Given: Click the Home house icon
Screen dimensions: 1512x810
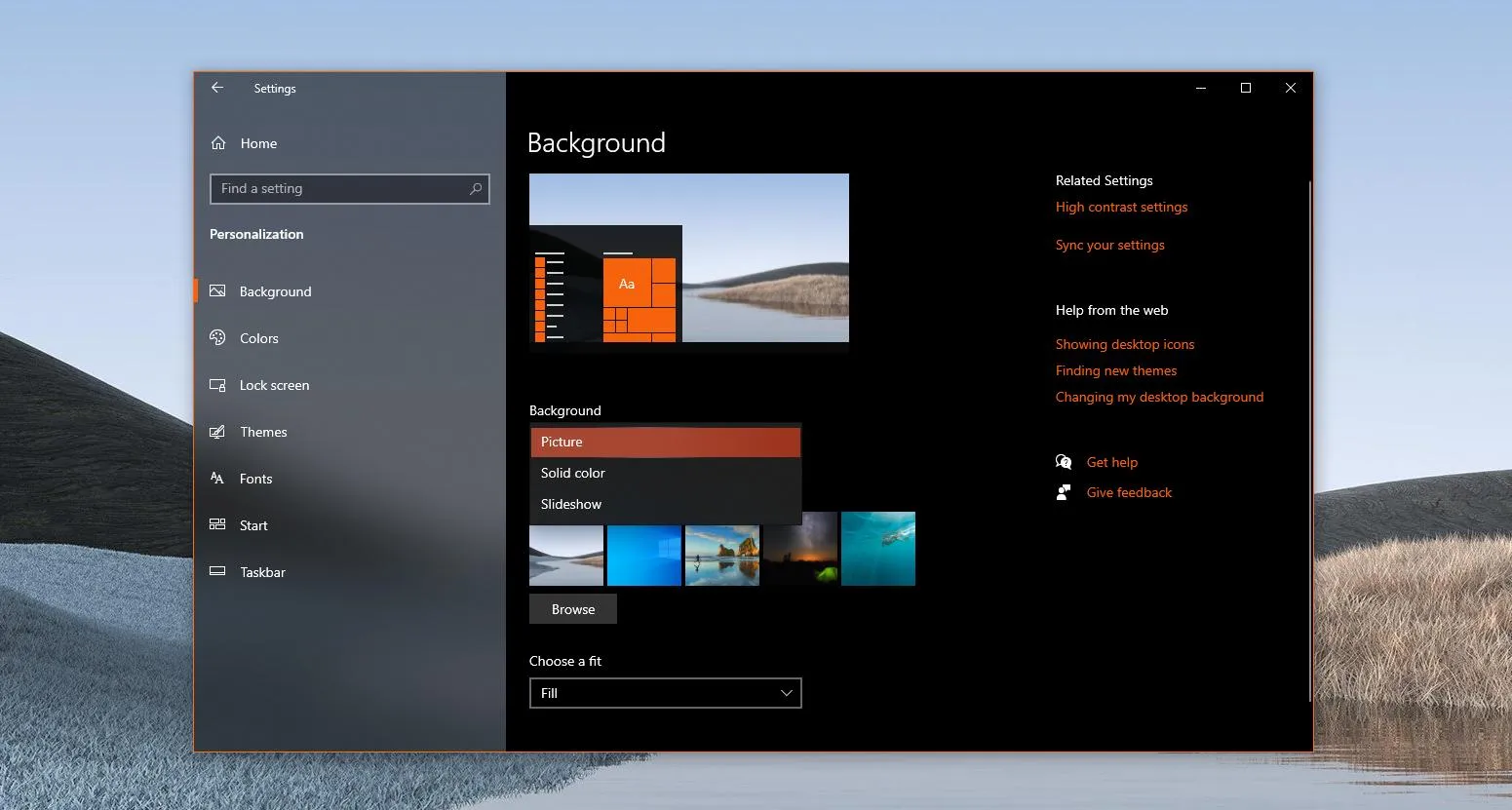Looking at the screenshot, I should (218, 143).
